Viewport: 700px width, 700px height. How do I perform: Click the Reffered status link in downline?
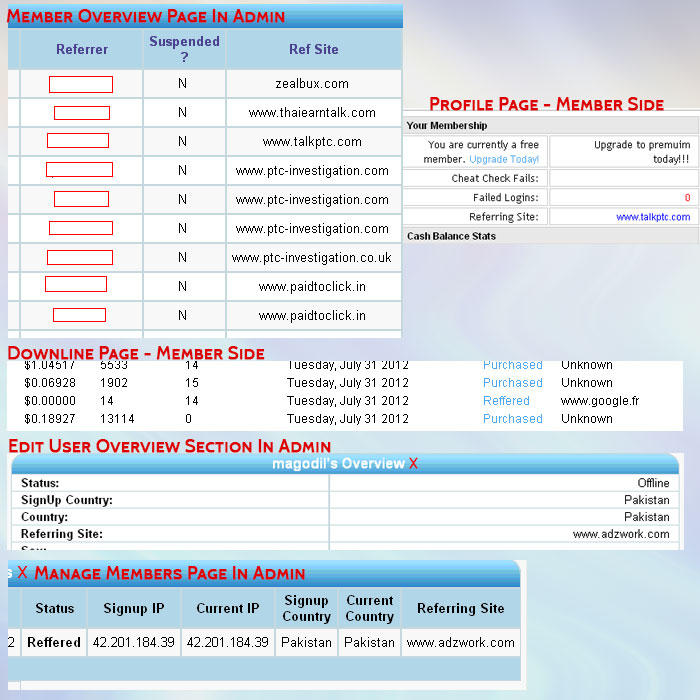tap(506, 401)
